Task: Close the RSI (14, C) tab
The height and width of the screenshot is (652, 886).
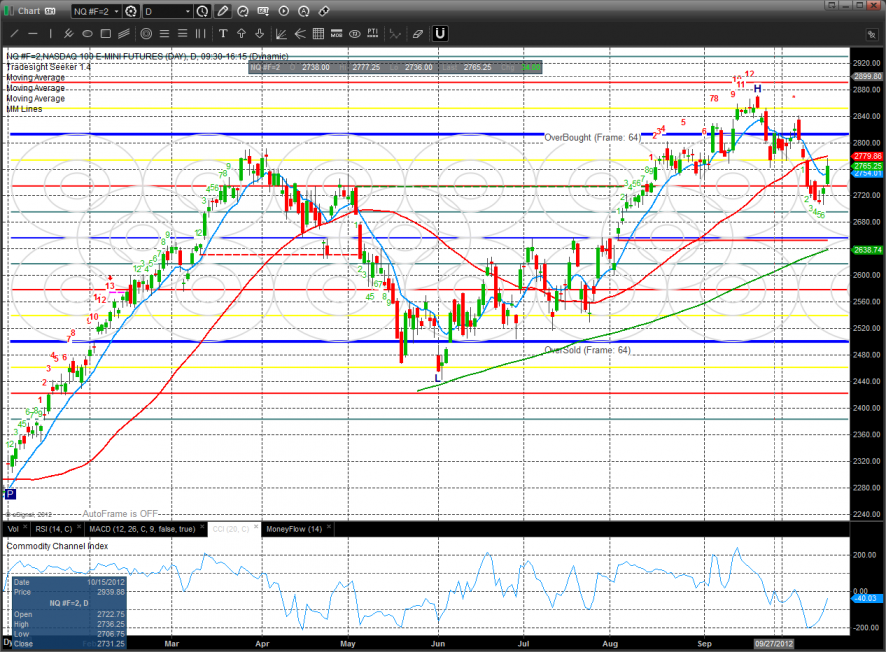Action: pyautogui.click(x=79, y=527)
